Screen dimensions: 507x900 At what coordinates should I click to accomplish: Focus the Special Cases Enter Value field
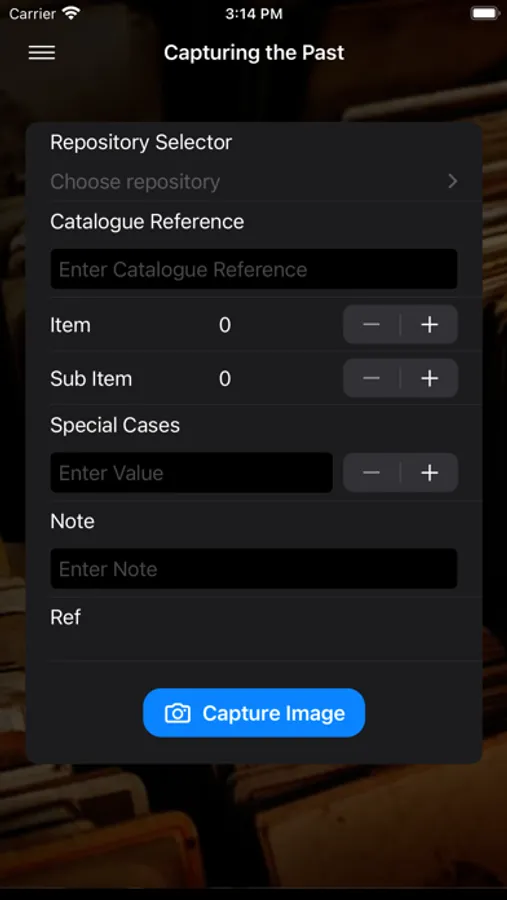click(192, 473)
